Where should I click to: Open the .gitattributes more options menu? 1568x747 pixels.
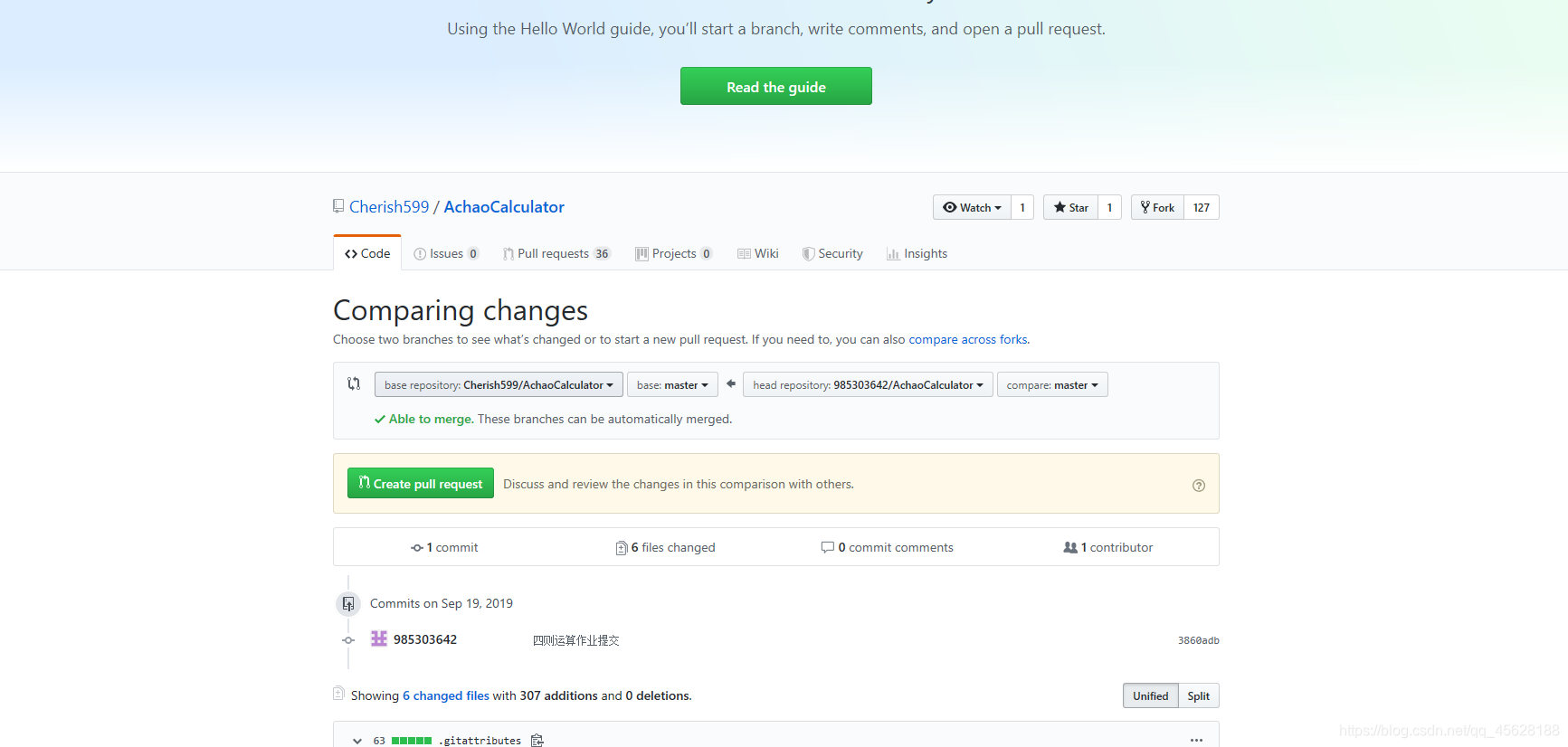(1196, 740)
